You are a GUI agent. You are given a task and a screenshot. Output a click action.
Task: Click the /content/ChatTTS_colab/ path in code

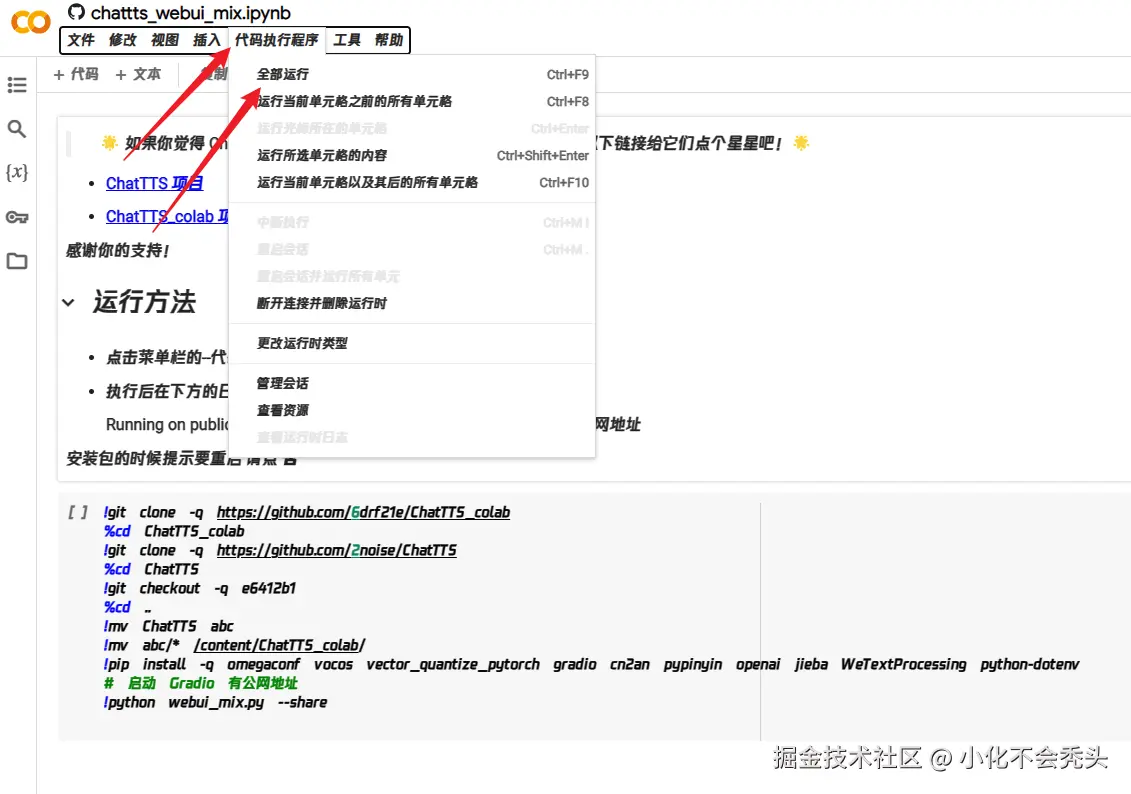(280, 645)
